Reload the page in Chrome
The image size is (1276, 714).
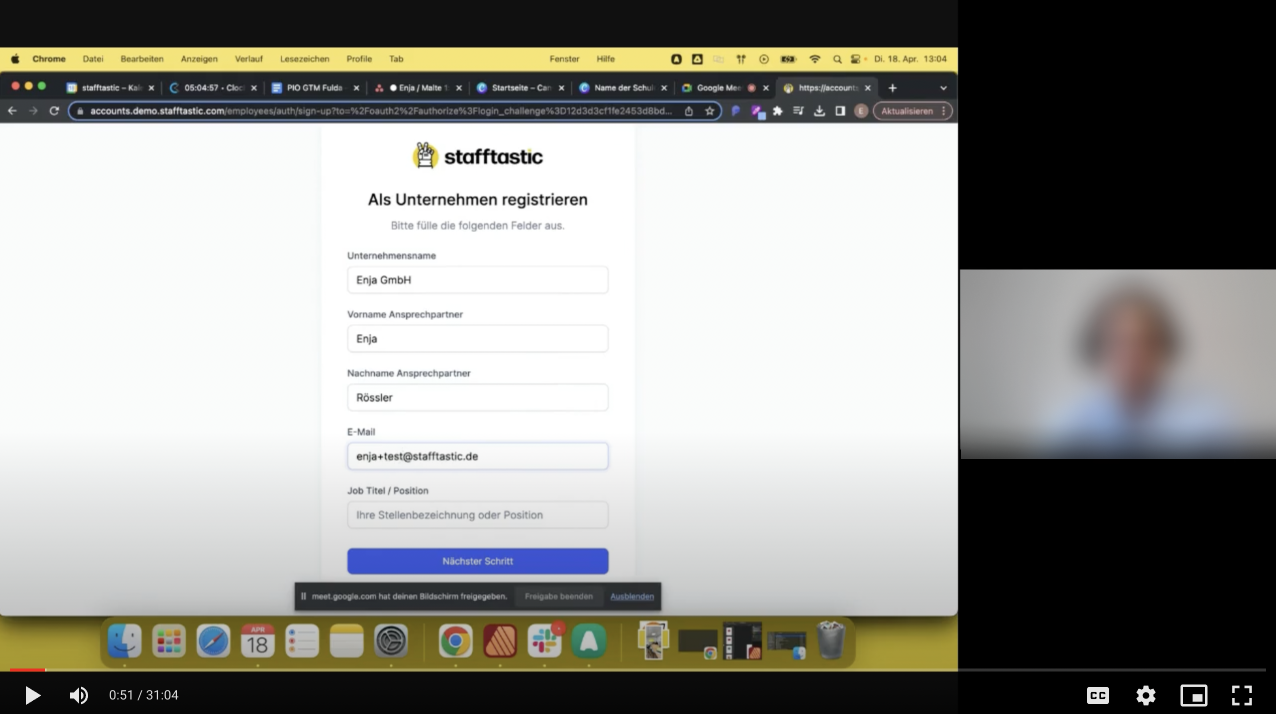(x=54, y=111)
